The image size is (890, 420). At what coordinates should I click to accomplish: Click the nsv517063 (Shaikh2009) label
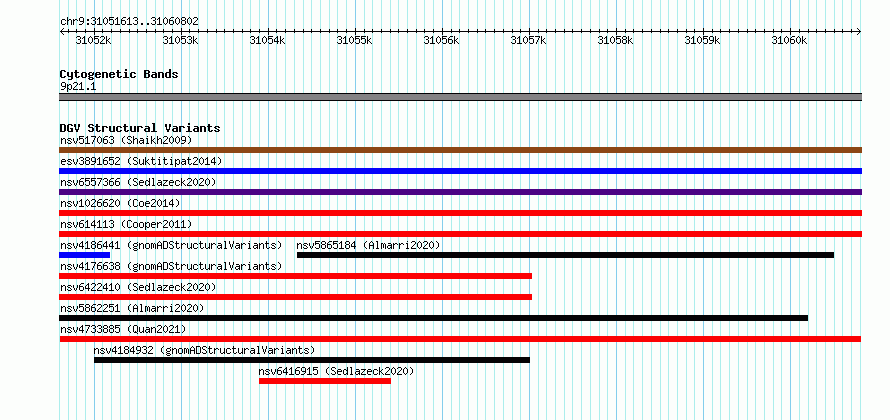(126, 140)
